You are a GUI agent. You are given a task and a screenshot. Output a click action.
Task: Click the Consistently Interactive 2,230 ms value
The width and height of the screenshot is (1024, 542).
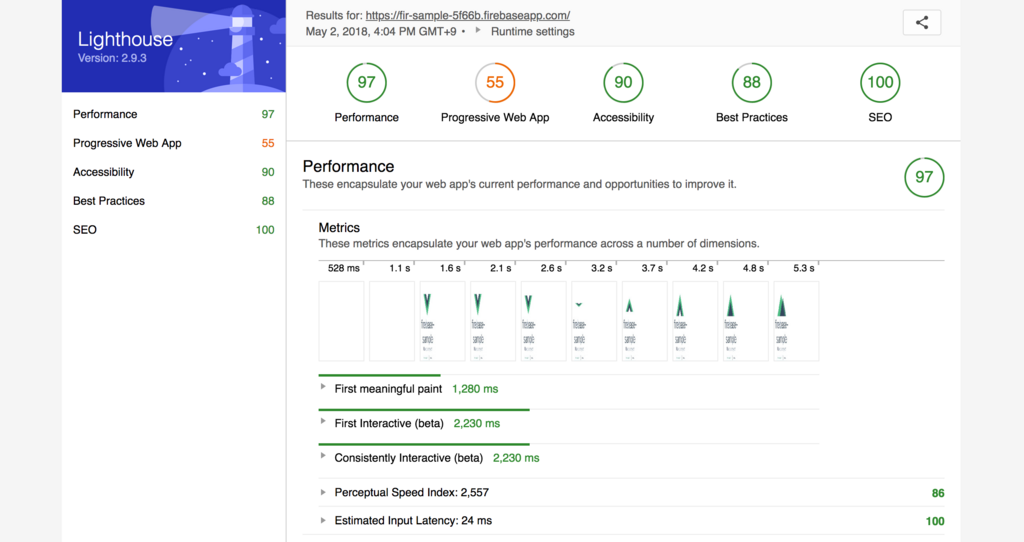pos(516,458)
